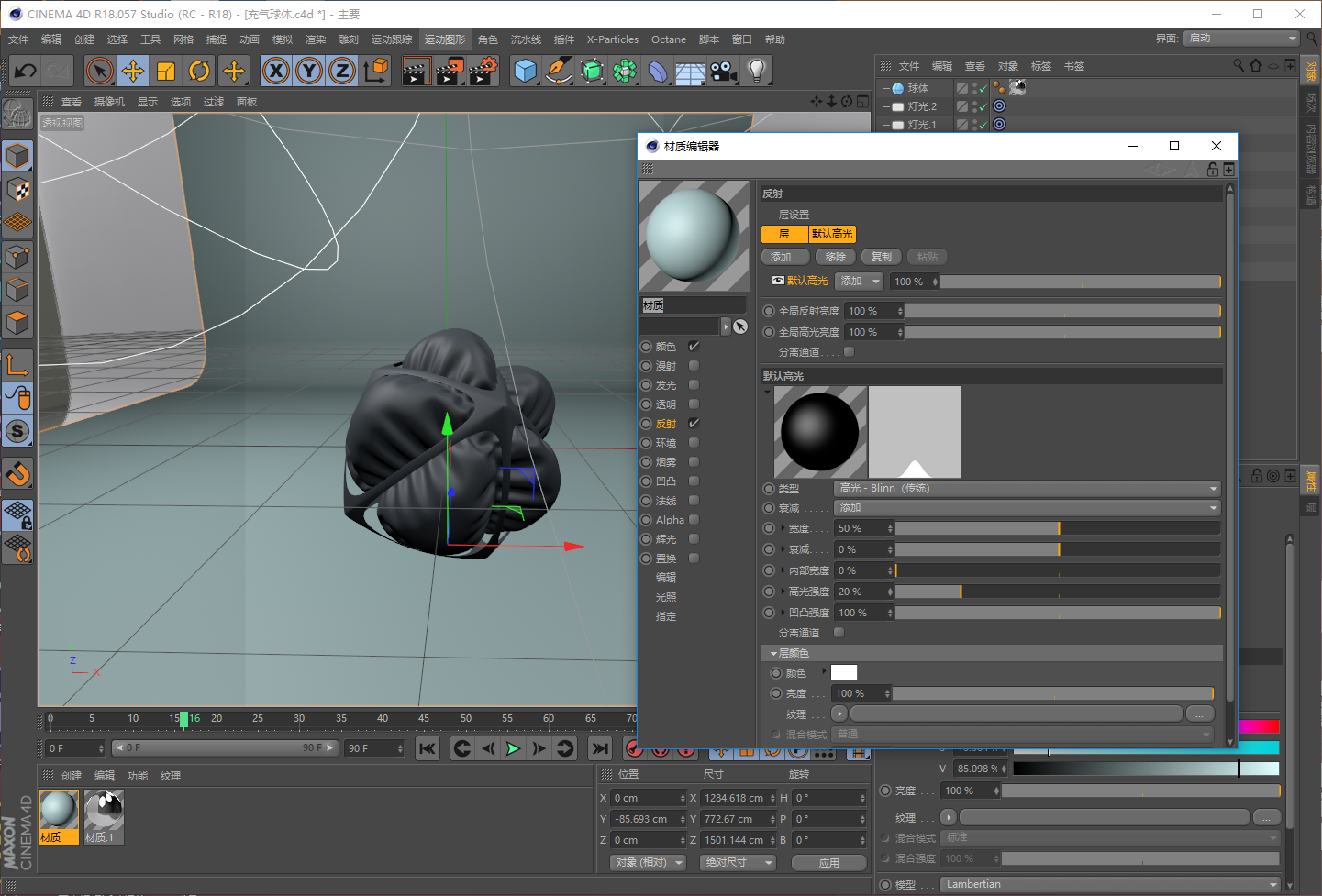Image resolution: width=1322 pixels, height=896 pixels.
Task: Click the 移除 button
Action: pyautogui.click(x=835, y=257)
